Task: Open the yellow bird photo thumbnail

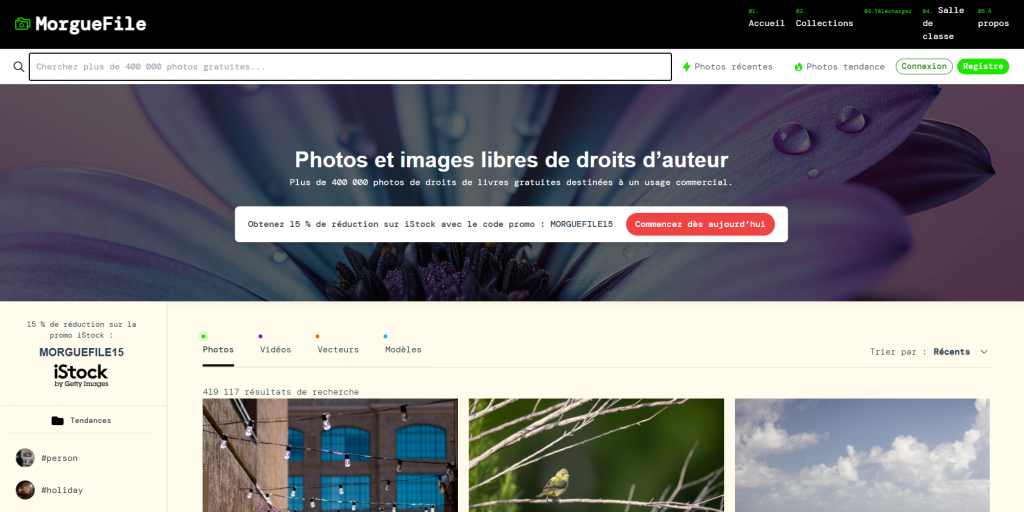Action: (596, 455)
